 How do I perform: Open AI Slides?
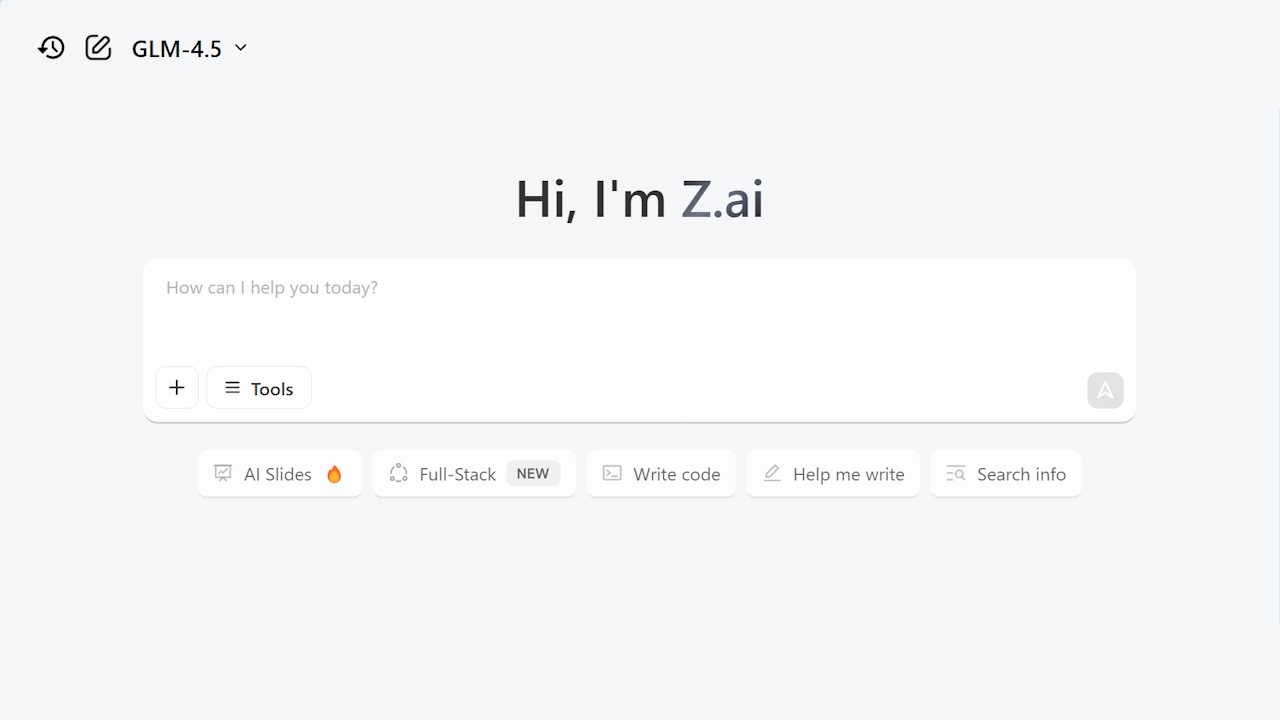280,473
